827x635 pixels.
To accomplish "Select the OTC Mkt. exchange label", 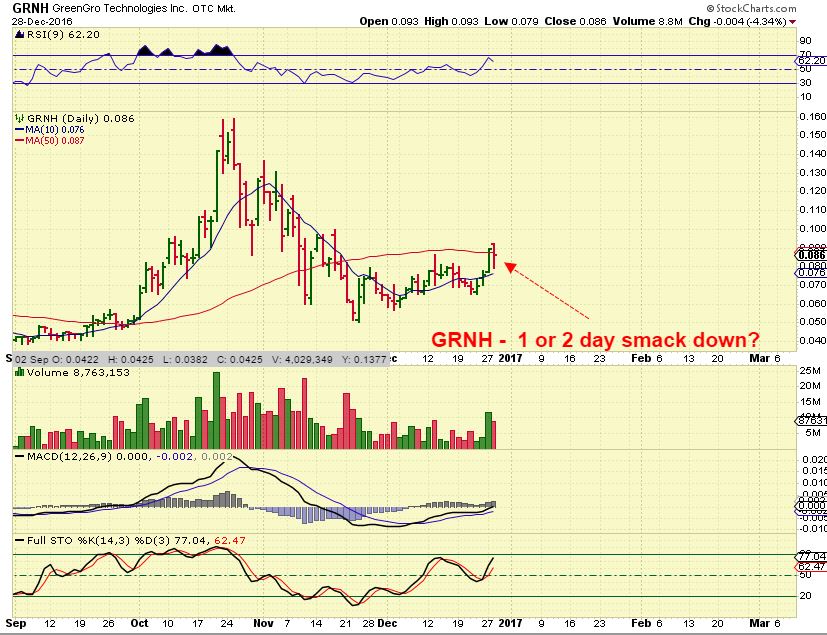I will point(214,9).
